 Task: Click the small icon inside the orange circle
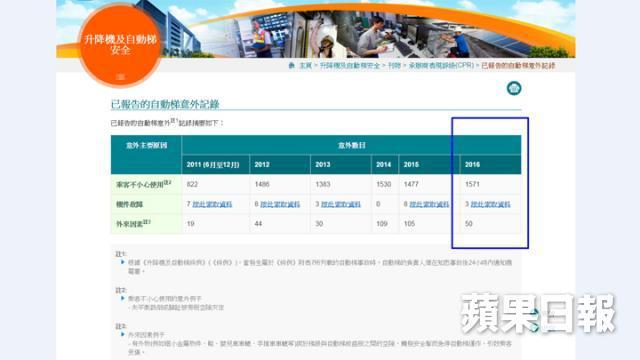pyautogui.click(x=120, y=76)
